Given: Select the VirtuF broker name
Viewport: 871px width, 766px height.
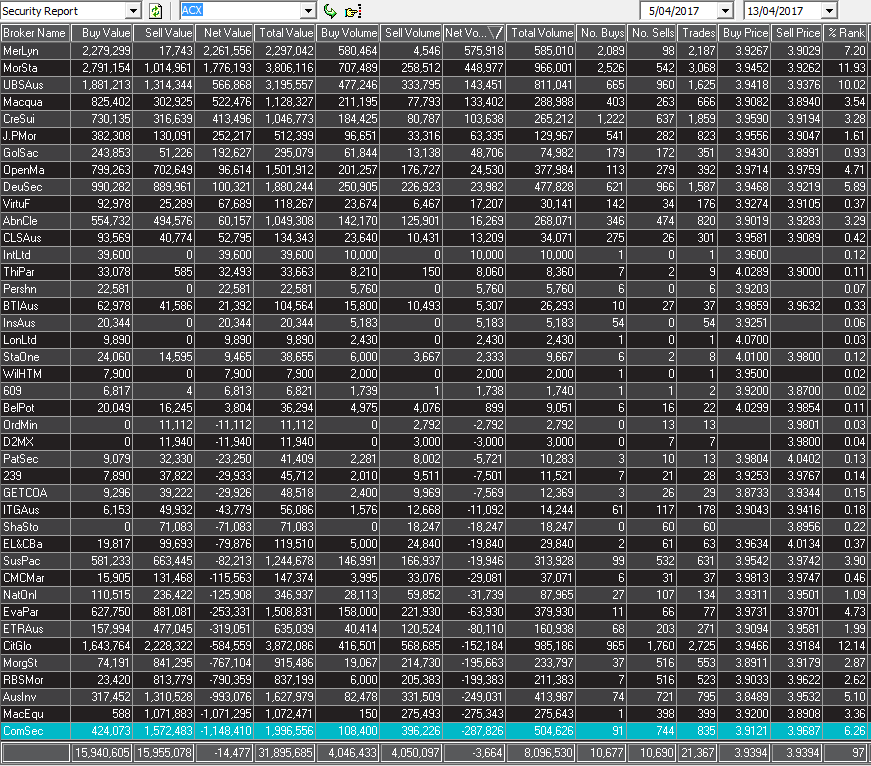Looking at the screenshot, I should pyautogui.click(x=17, y=204).
